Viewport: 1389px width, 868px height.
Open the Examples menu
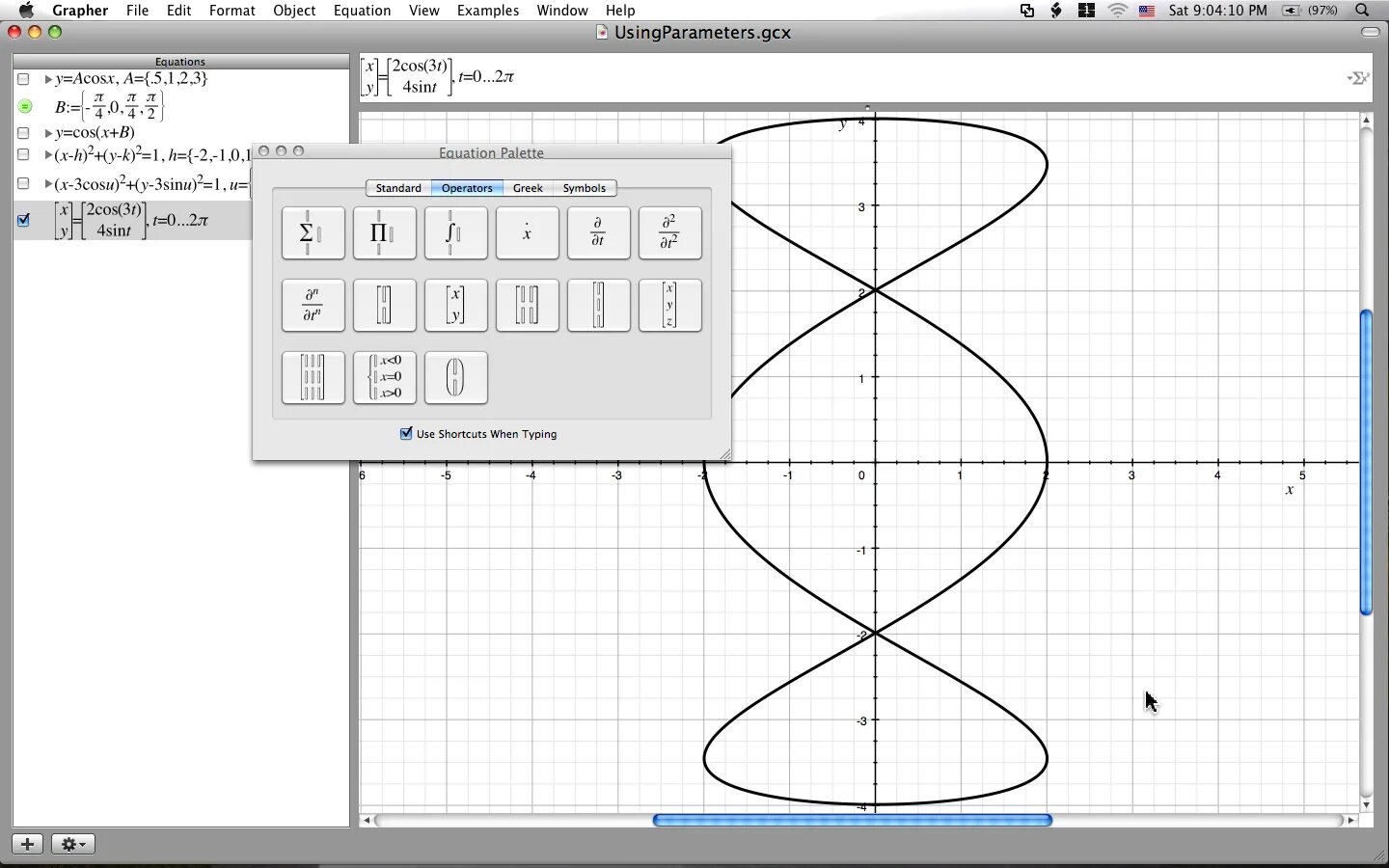(x=488, y=11)
